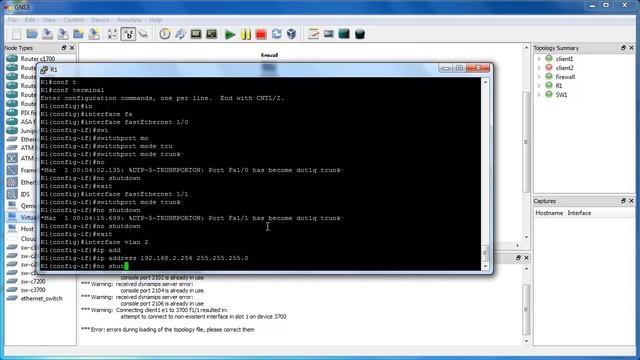Viewport: 640px width, 360px height.
Task: Start all devices with green play button
Action: (230, 34)
